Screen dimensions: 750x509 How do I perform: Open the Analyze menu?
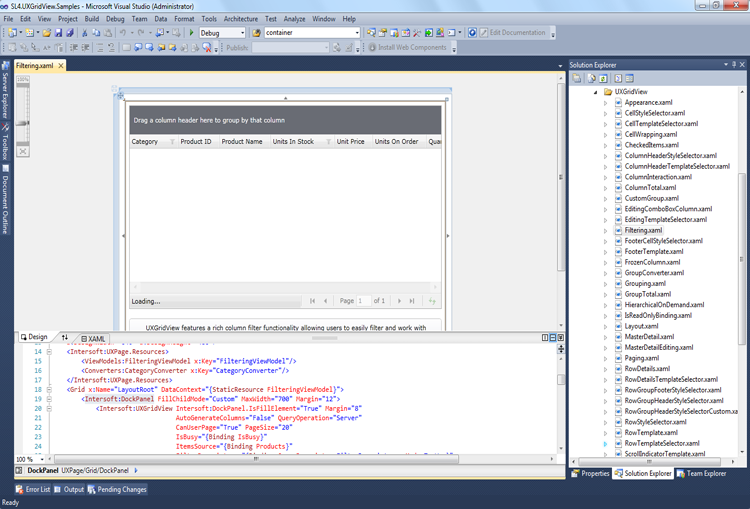click(x=294, y=19)
